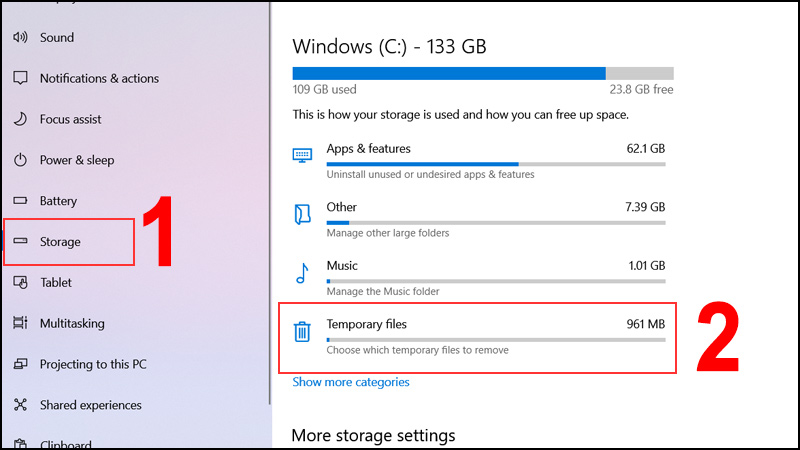Click the Sound speaker icon
Screen dimensions: 800x450
[19, 38]
